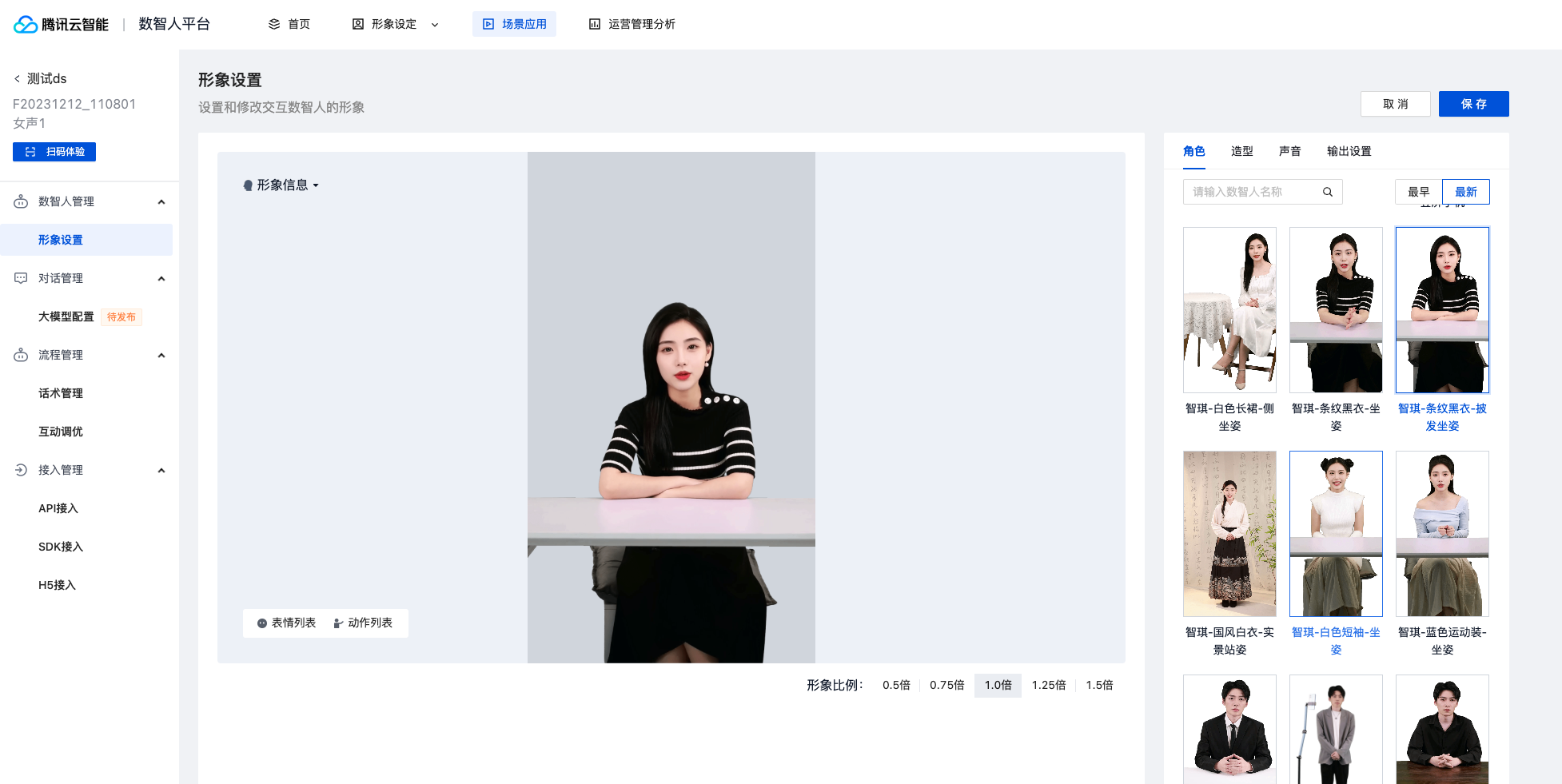Click the robot icon beside 流程管理
This screenshot has width=1562, height=784.
tap(21, 355)
